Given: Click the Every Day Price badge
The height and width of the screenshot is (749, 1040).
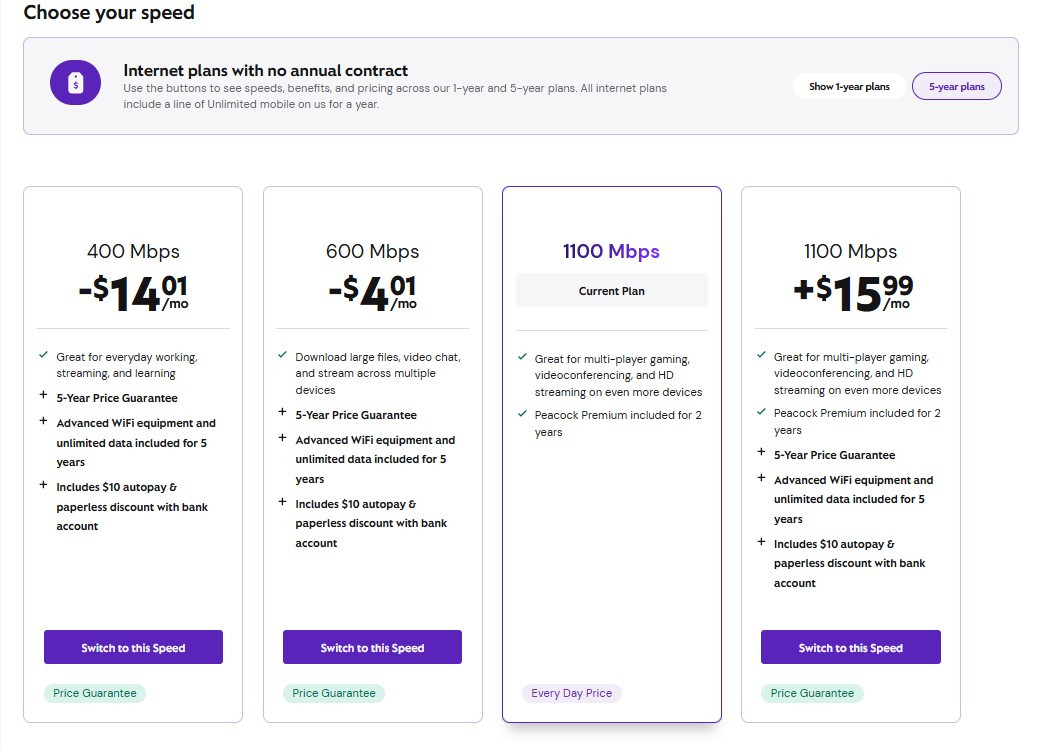Looking at the screenshot, I should tap(572, 693).
